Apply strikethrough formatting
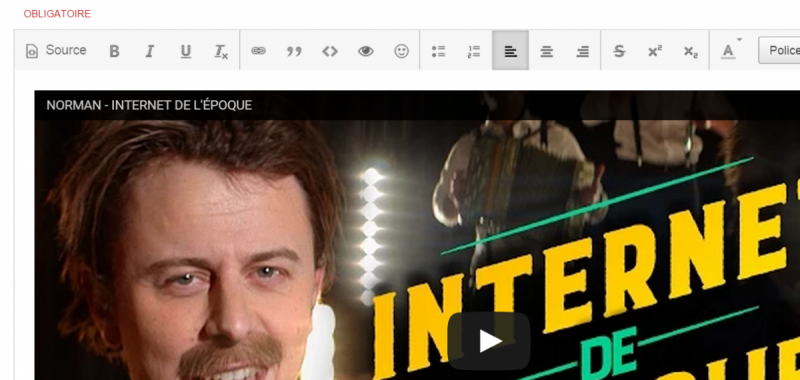800x380 pixels. [619, 50]
